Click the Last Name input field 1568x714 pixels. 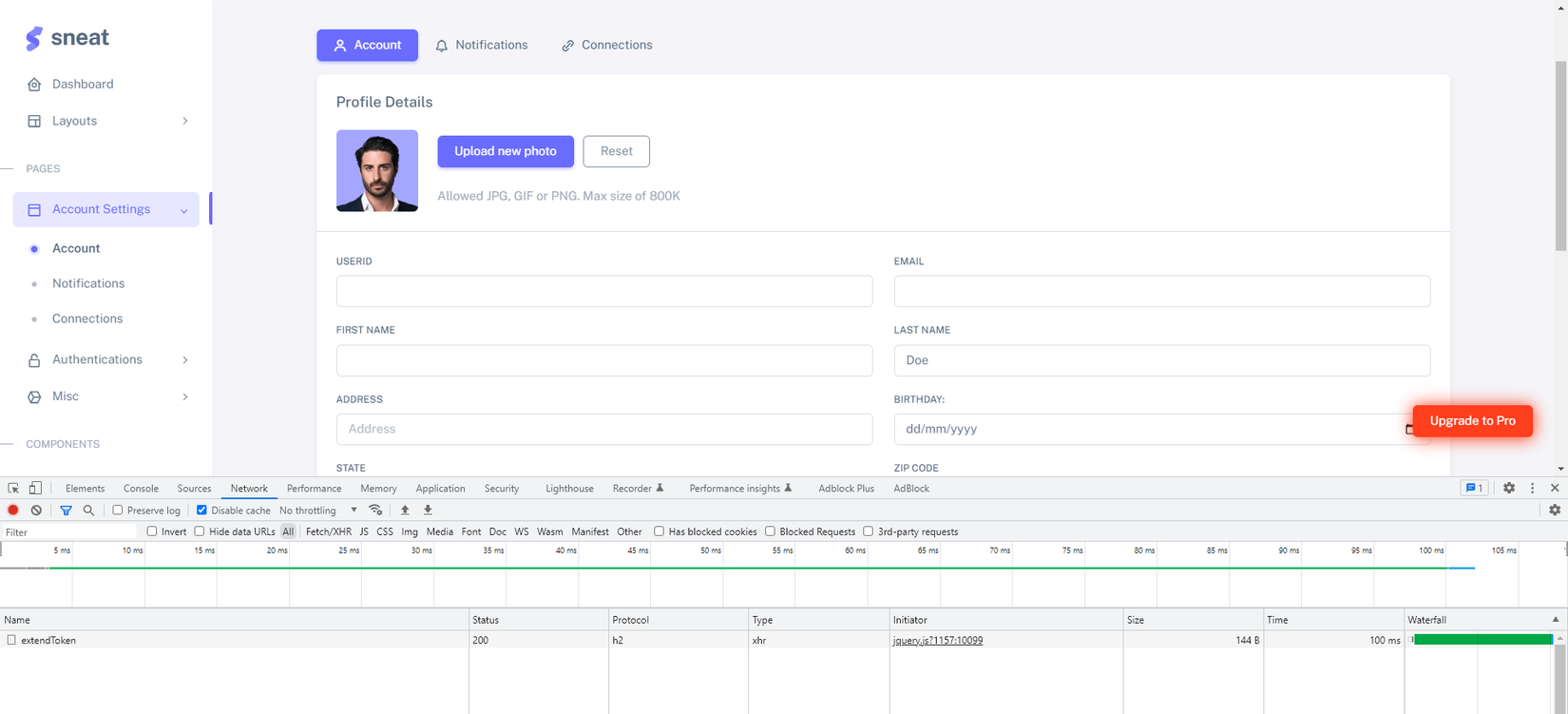pyautogui.click(x=1161, y=360)
